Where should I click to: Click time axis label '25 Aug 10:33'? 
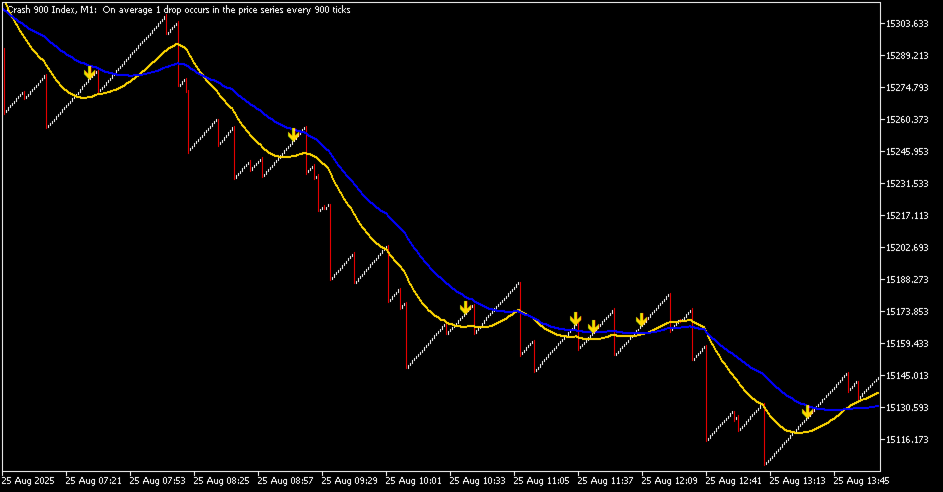pos(478,481)
